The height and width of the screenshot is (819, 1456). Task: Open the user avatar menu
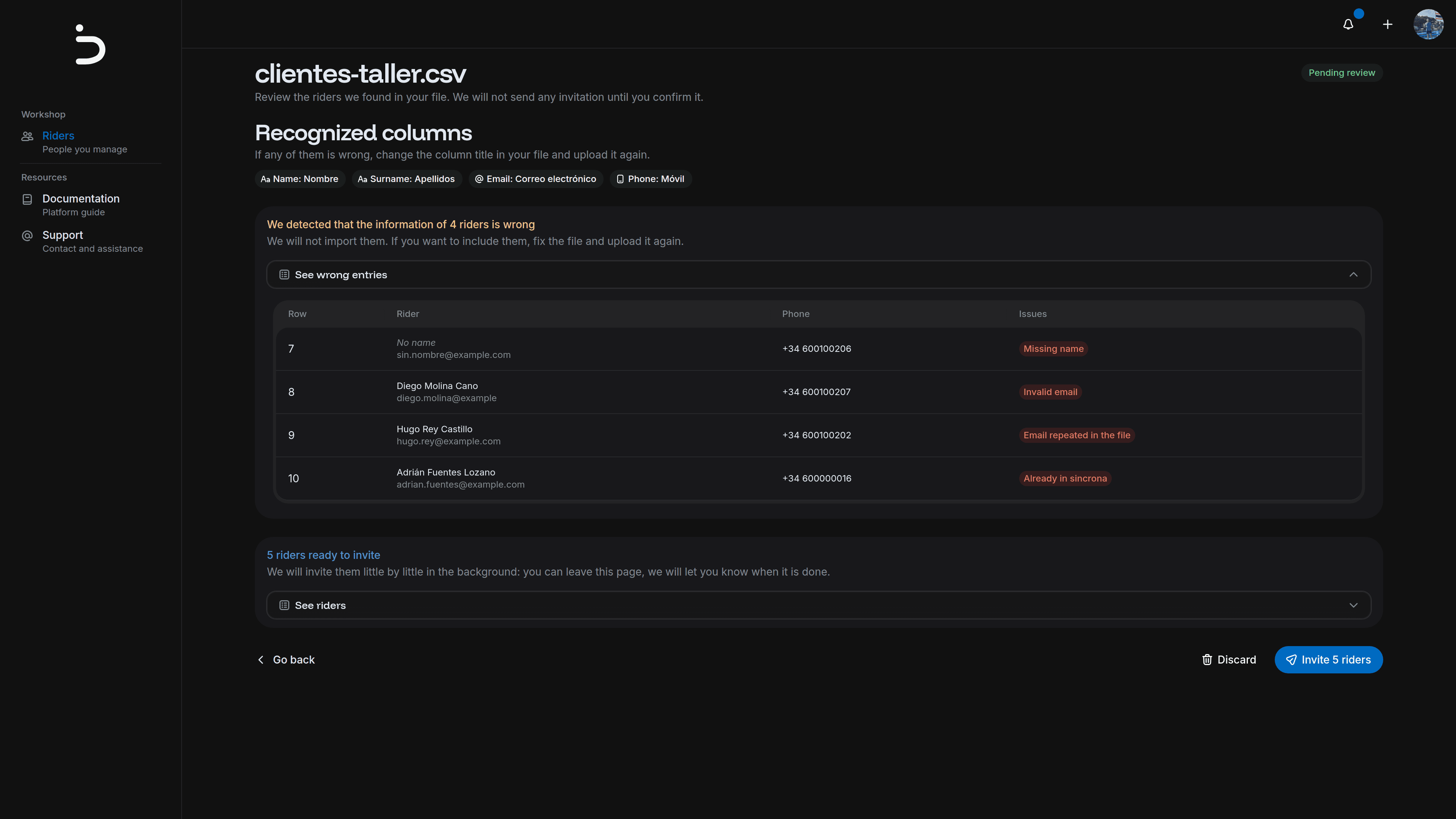[x=1428, y=24]
